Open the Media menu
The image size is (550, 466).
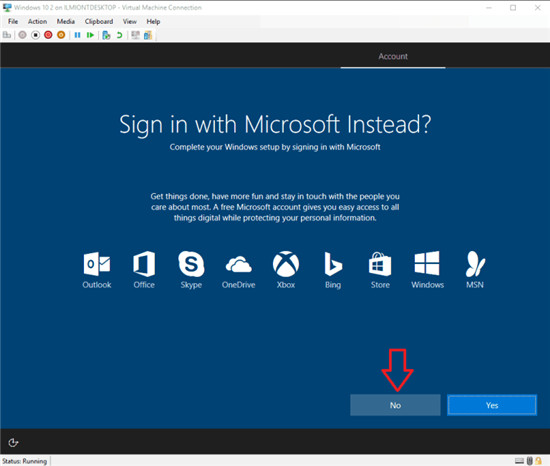point(66,21)
